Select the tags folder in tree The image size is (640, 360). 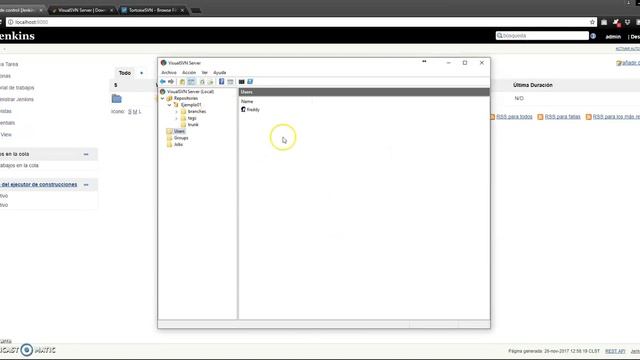[x=192, y=118]
